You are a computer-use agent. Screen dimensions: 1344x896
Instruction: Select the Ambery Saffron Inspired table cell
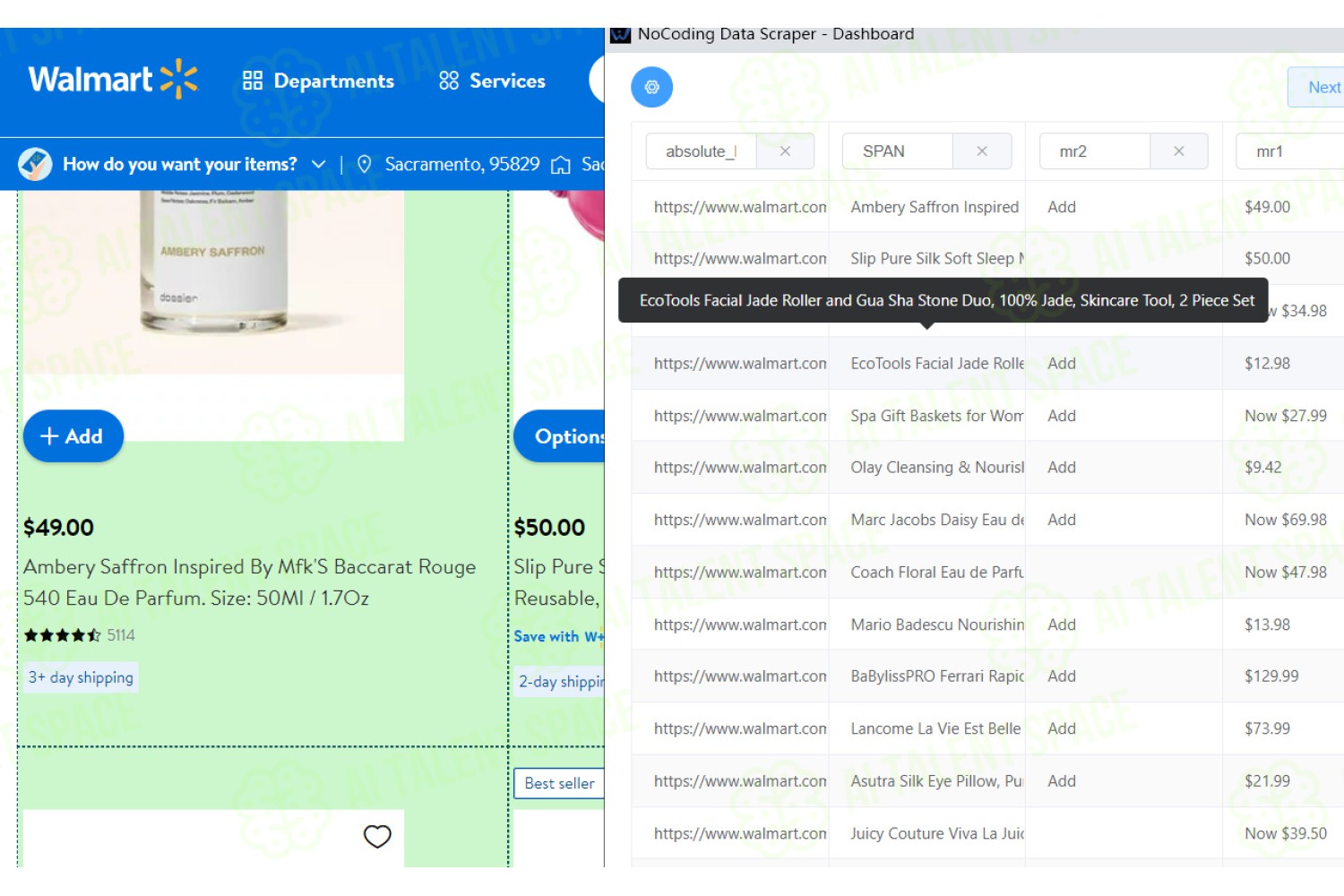[927, 207]
